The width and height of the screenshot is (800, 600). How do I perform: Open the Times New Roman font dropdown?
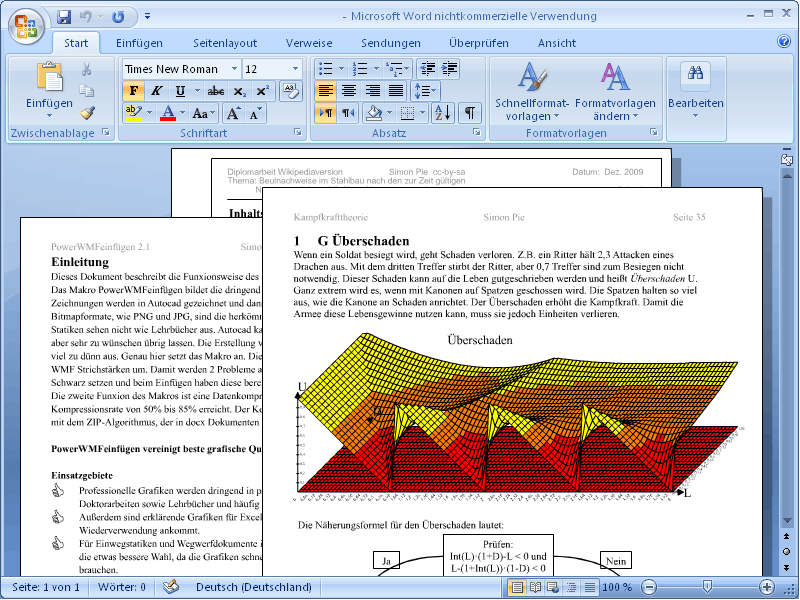click(235, 68)
